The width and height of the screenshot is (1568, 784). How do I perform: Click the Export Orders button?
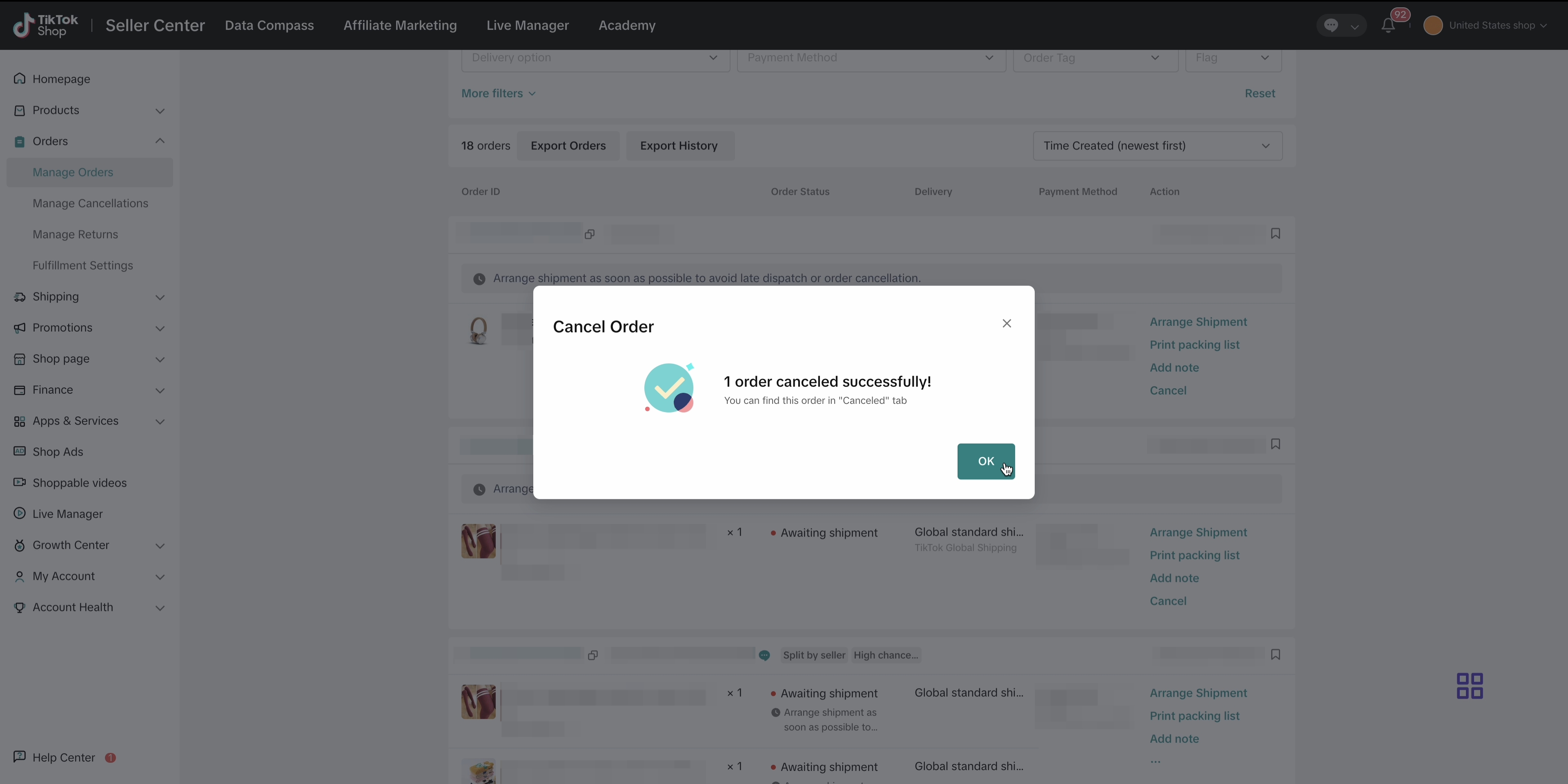[568, 146]
